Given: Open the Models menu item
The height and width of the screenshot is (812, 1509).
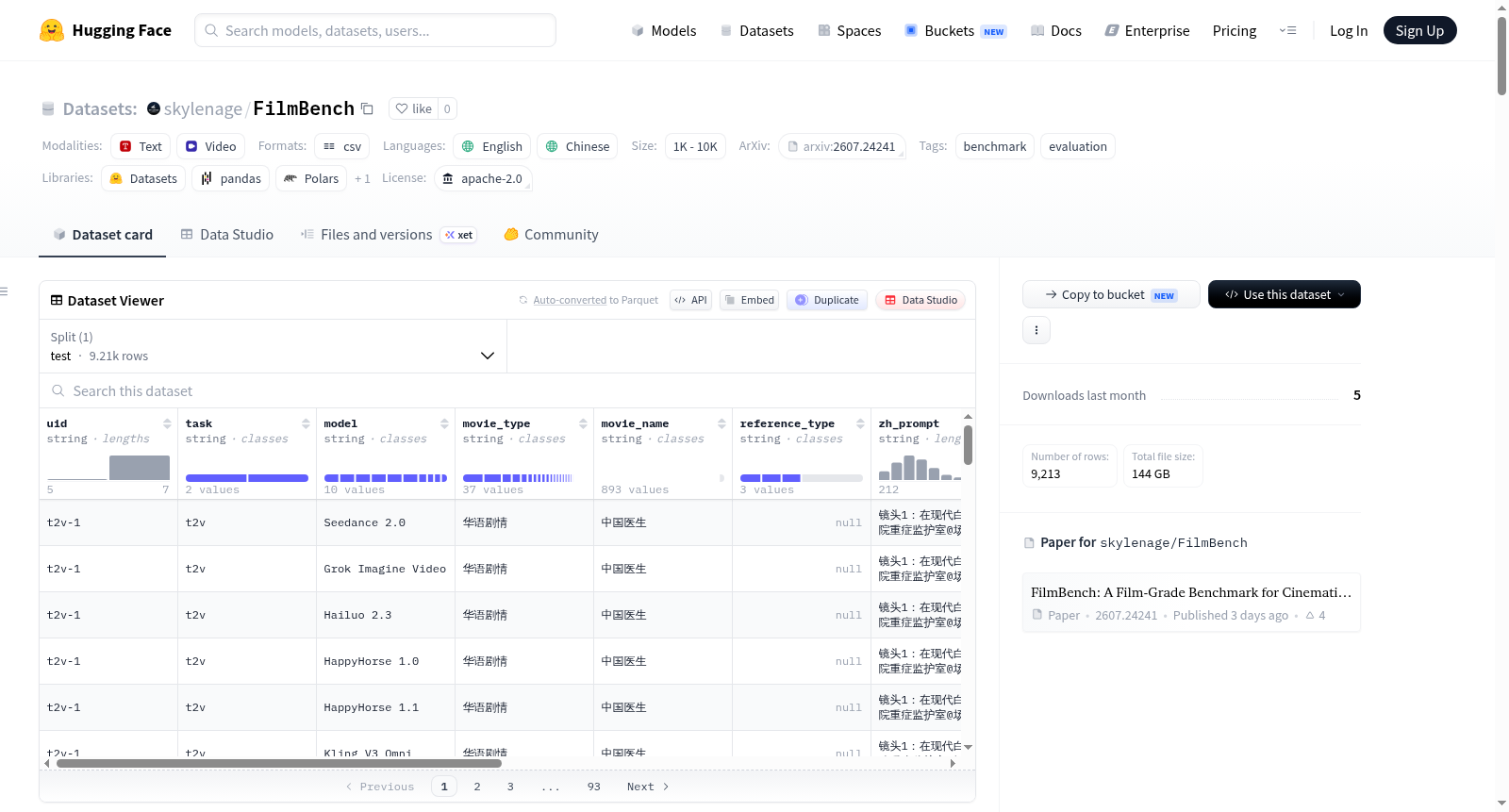Looking at the screenshot, I should (664, 30).
